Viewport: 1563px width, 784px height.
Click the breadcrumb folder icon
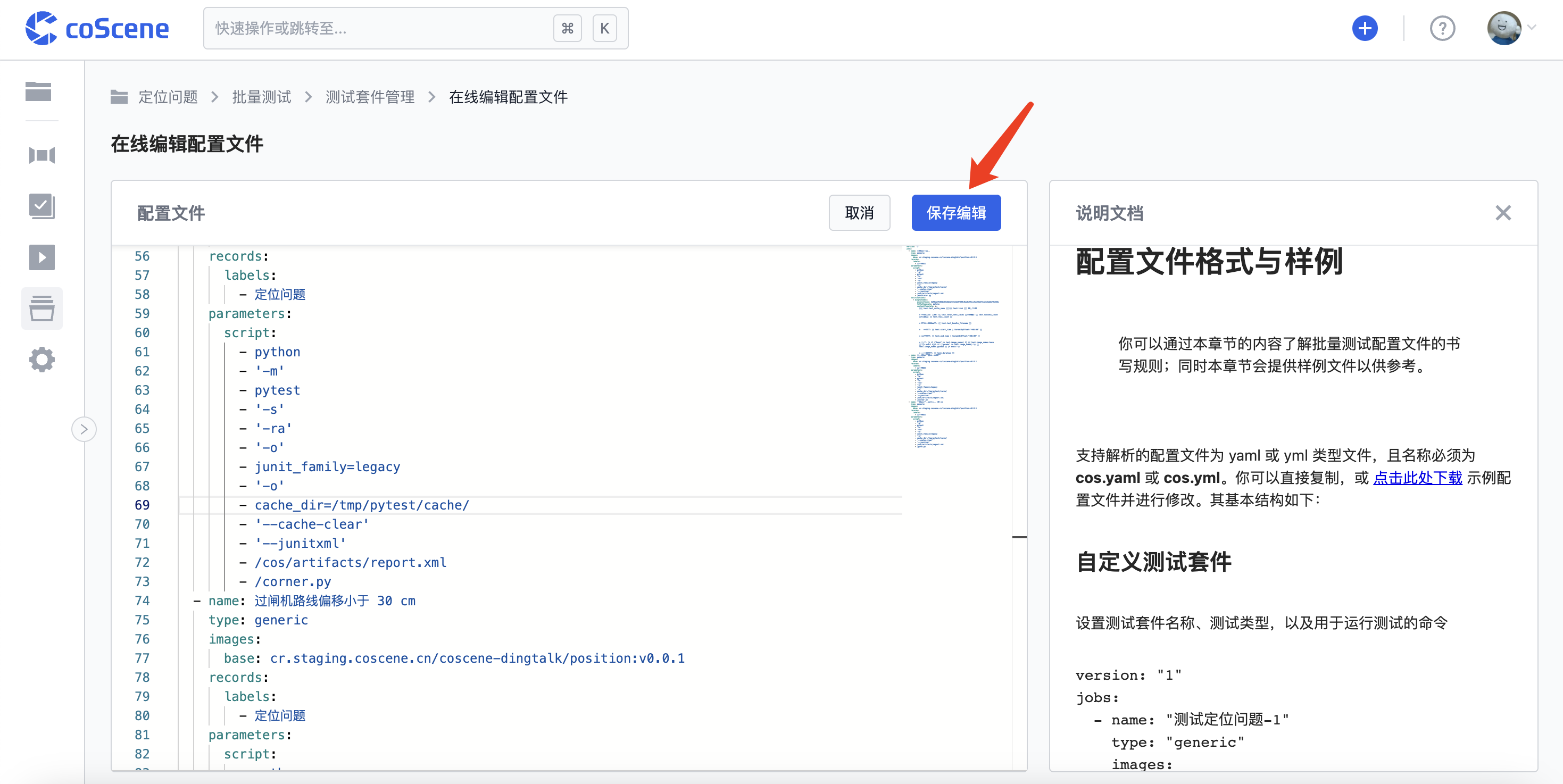(119, 96)
